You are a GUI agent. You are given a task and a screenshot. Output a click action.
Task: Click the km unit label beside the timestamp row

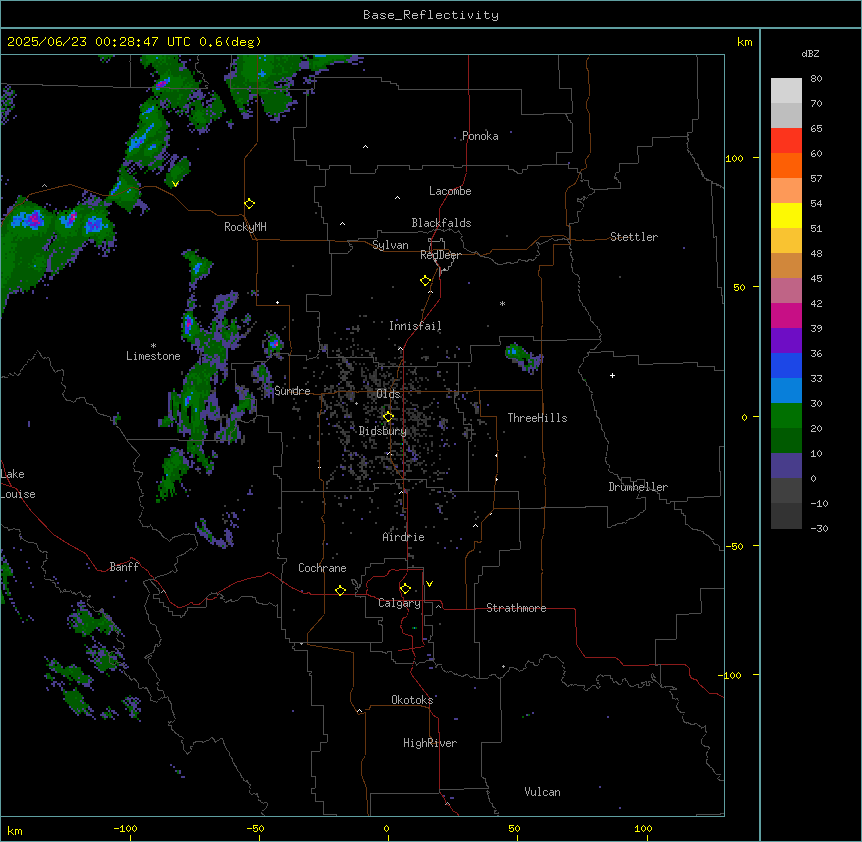coord(744,42)
